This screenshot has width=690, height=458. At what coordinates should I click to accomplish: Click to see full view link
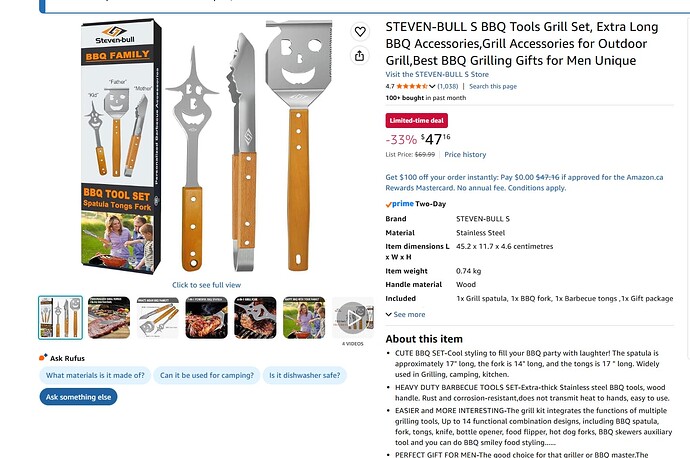(206, 285)
